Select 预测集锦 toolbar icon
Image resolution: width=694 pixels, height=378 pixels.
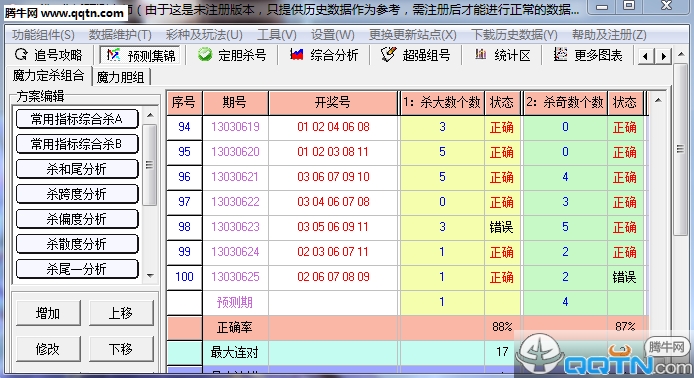point(114,55)
